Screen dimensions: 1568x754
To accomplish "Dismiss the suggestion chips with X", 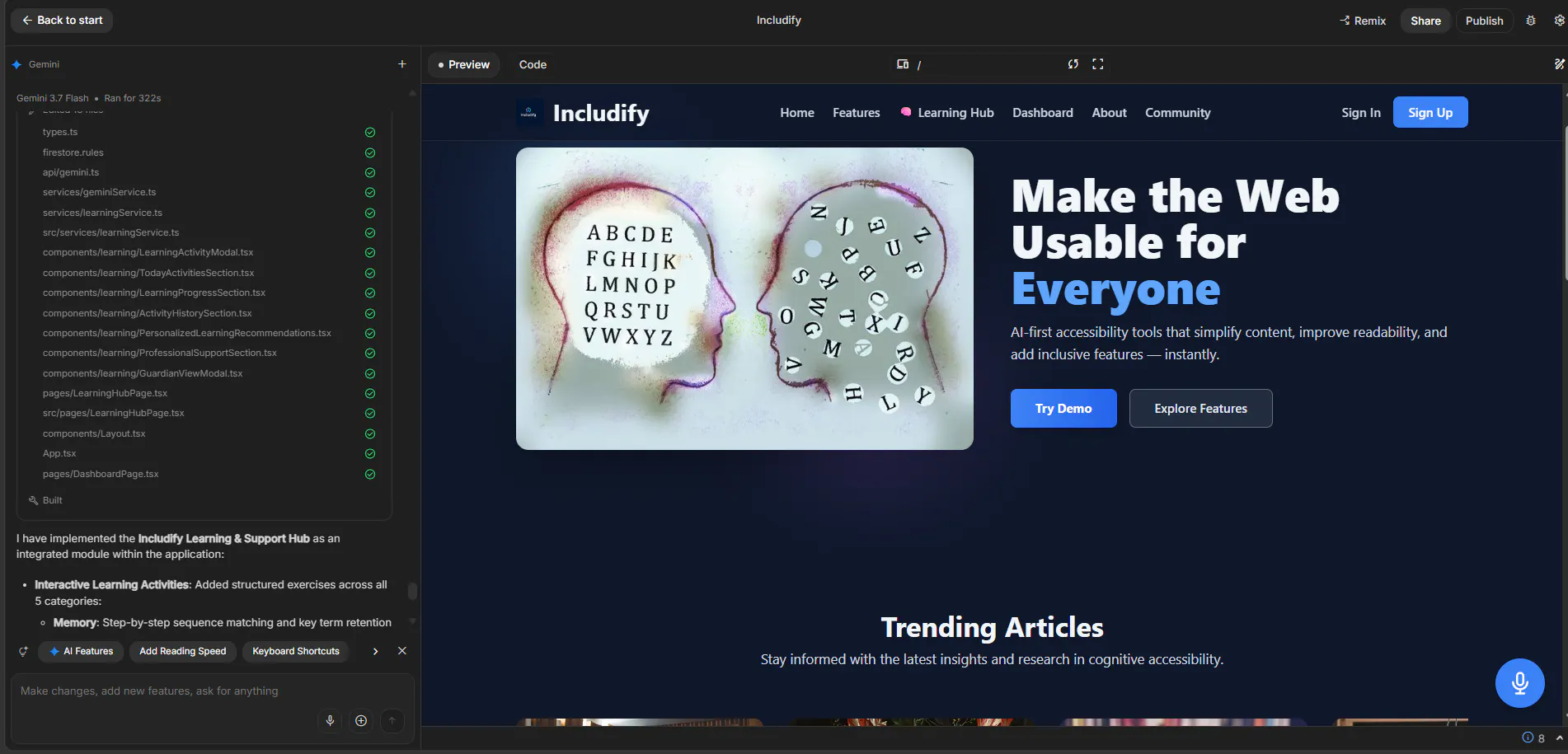I will tap(402, 651).
